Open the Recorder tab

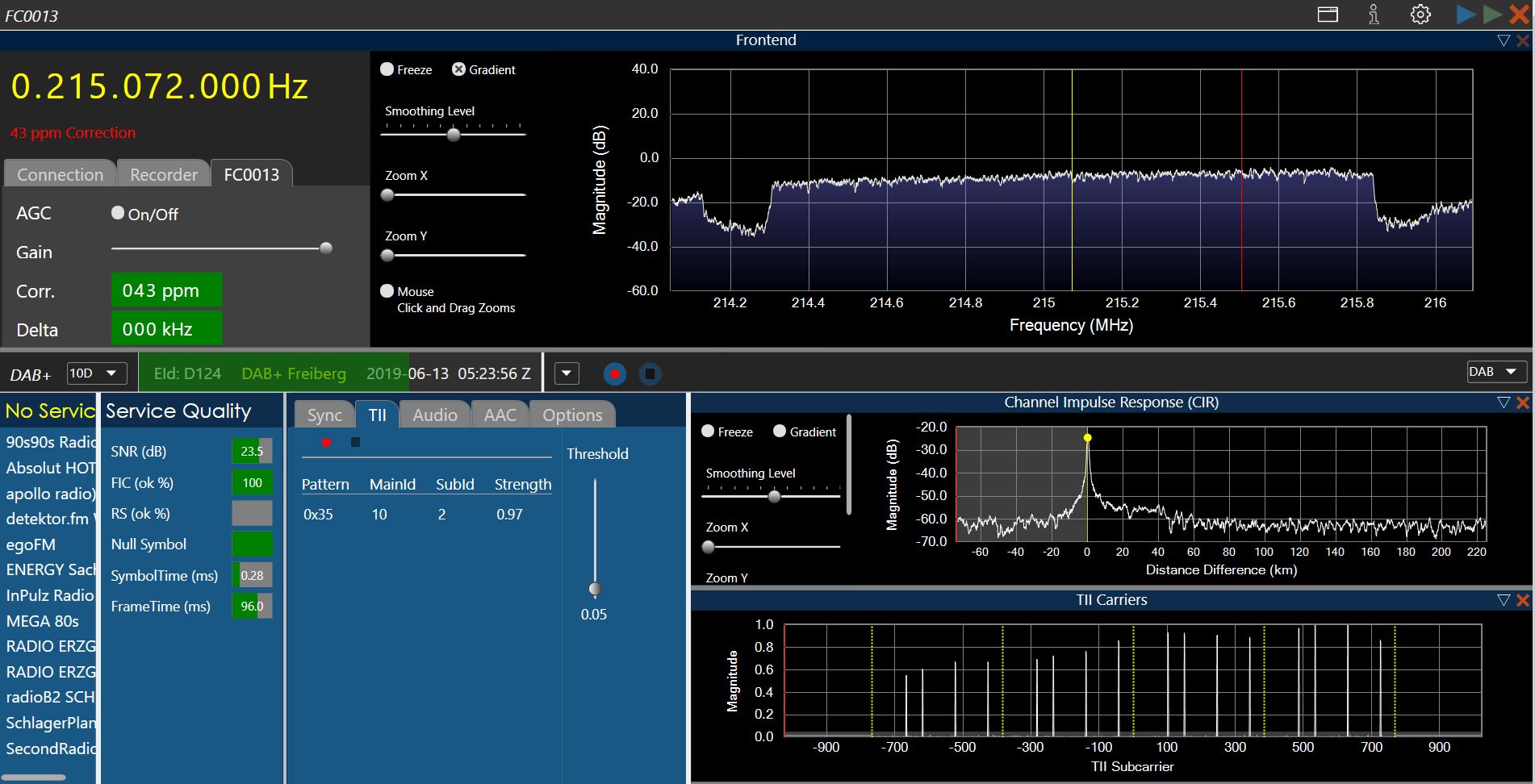(164, 174)
